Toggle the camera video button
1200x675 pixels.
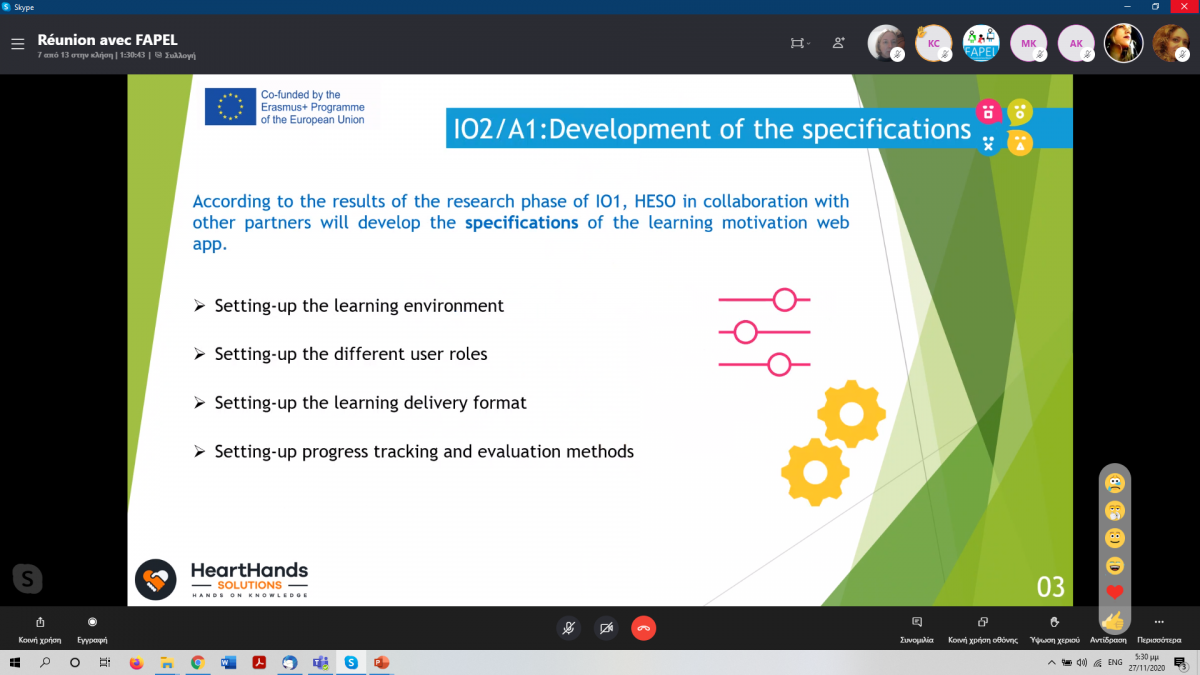click(x=606, y=628)
